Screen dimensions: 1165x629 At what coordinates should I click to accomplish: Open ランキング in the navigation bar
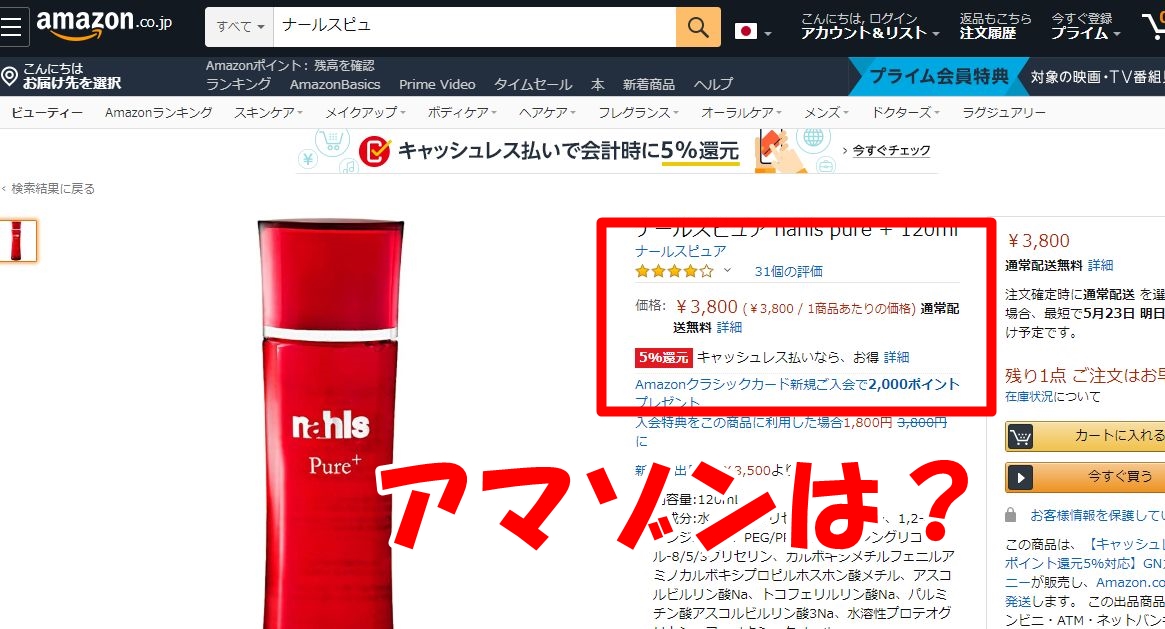[238, 84]
